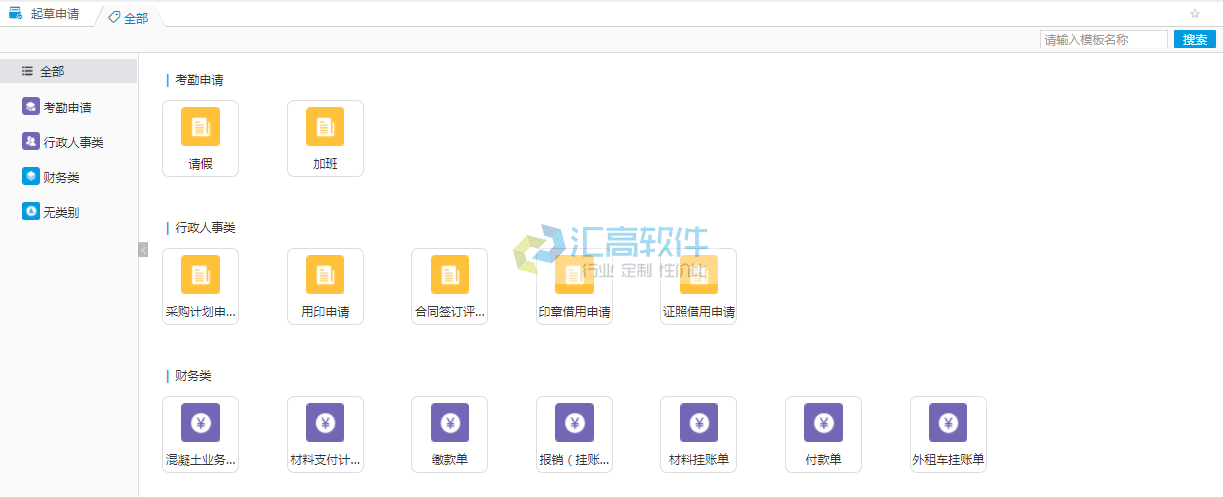The image size is (1223, 497).
Task: Open the 证照借用申请 template
Action: click(x=698, y=286)
